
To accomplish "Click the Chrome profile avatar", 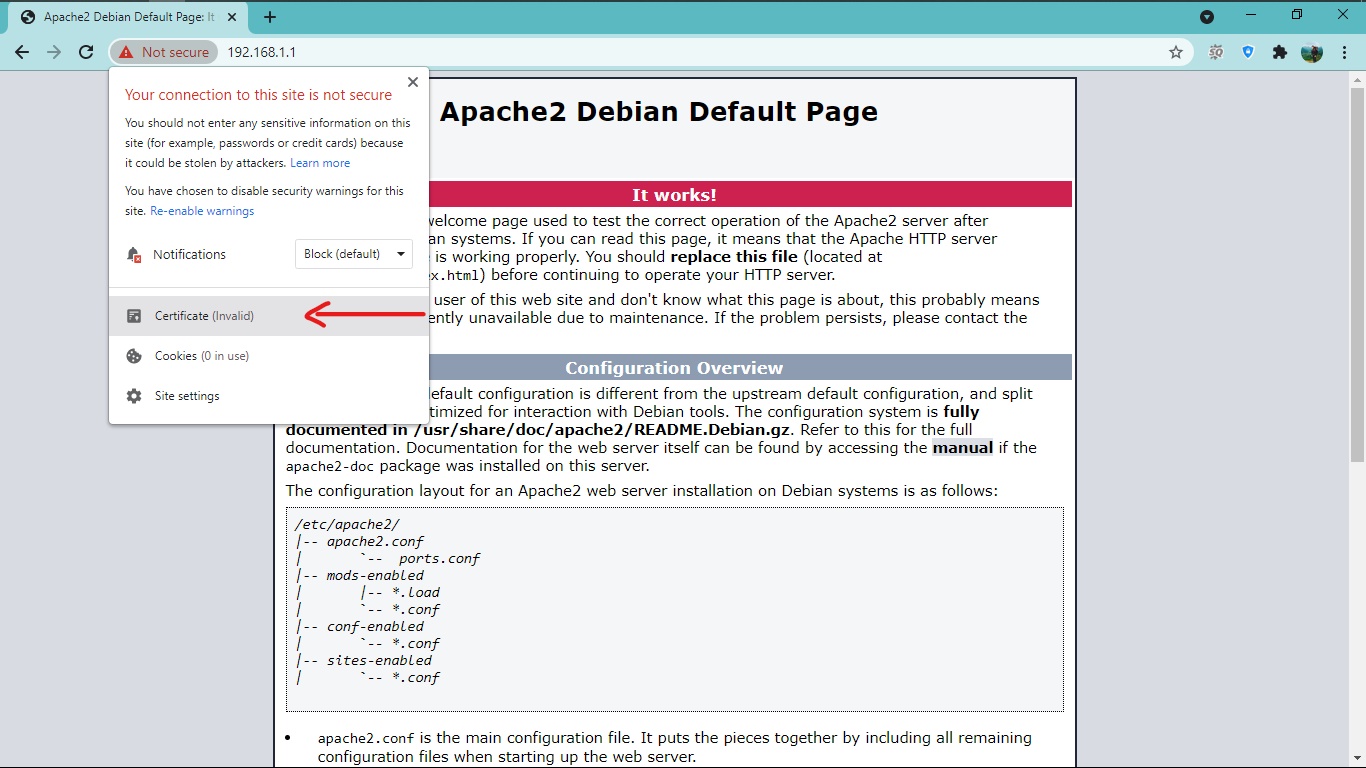I will [x=1313, y=51].
